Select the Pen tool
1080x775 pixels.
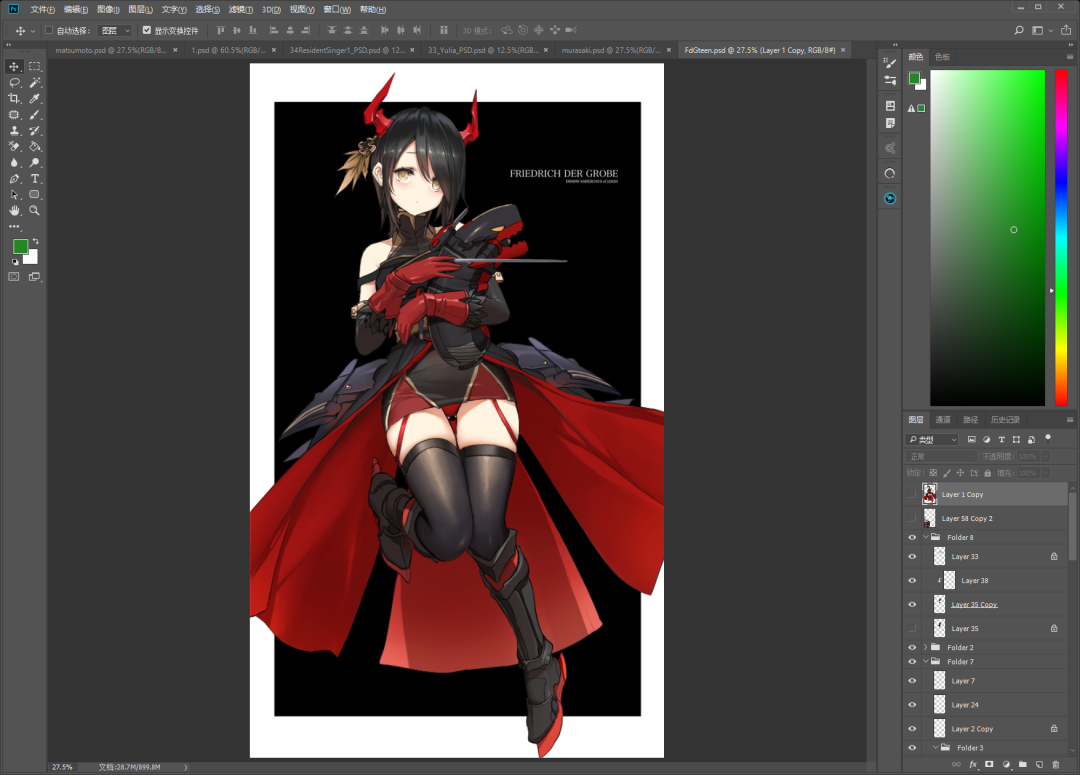pyautogui.click(x=14, y=179)
